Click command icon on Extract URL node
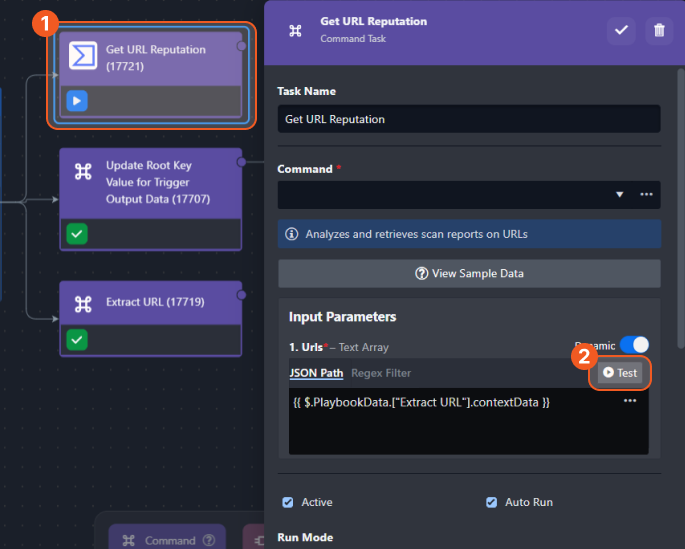The height and width of the screenshot is (549, 685). click(x=83, y=304)
